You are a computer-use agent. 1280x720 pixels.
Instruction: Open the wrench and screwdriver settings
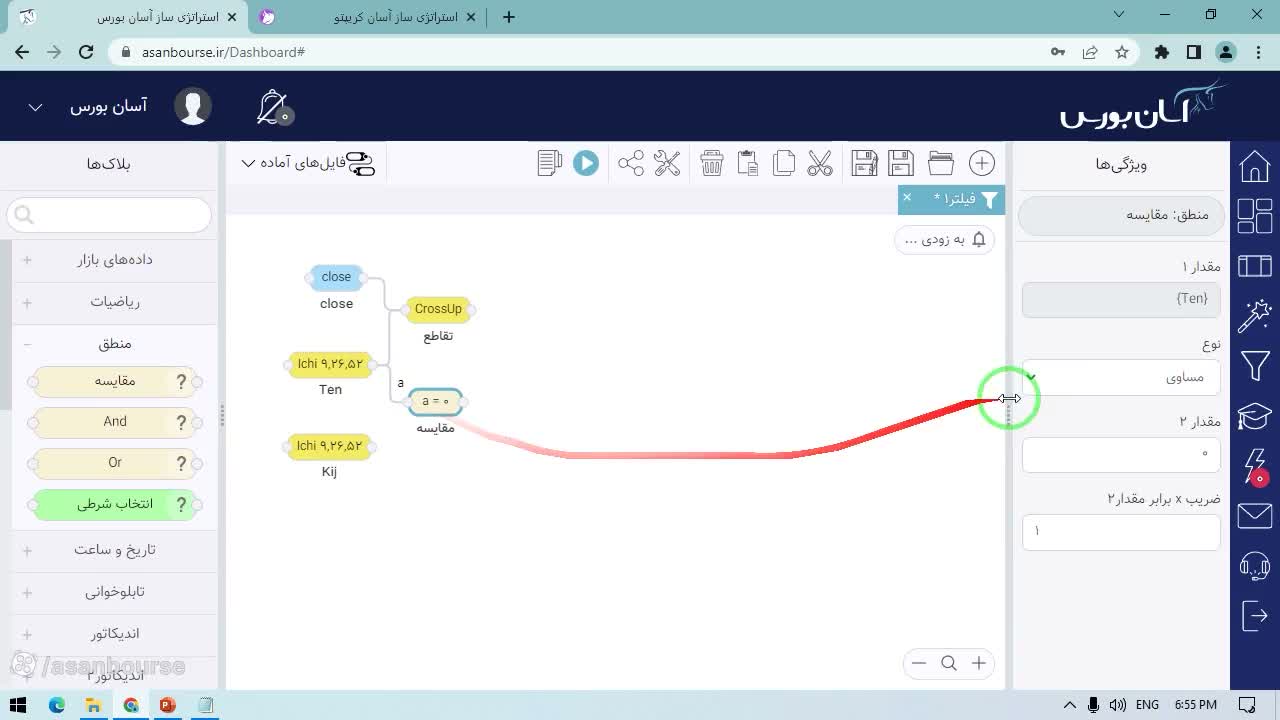[x=667, y=163]
